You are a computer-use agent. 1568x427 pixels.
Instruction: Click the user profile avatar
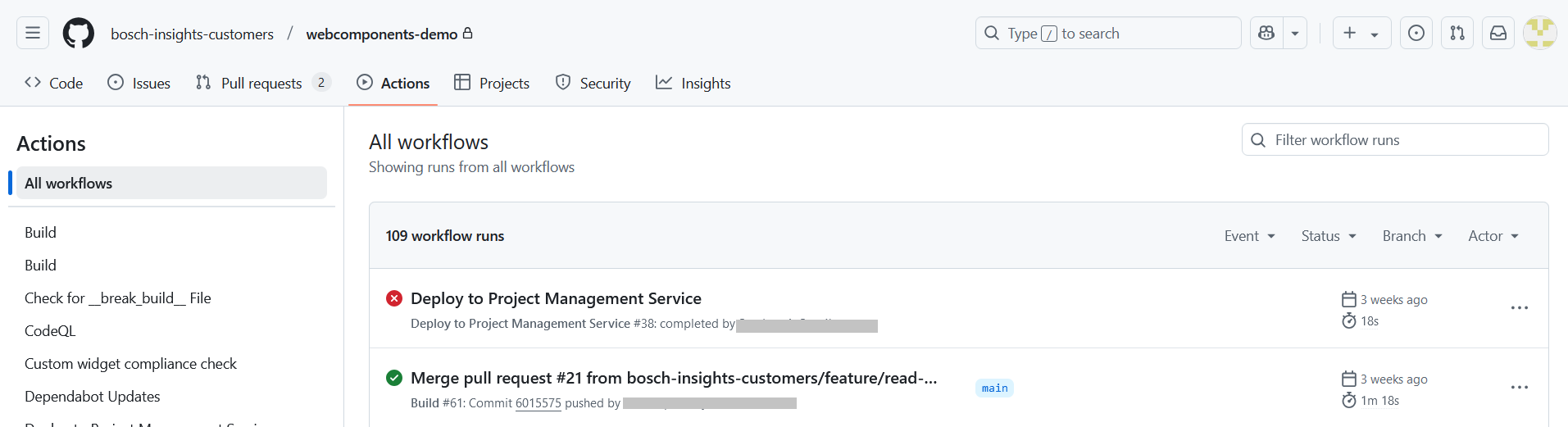point(1538,33)
